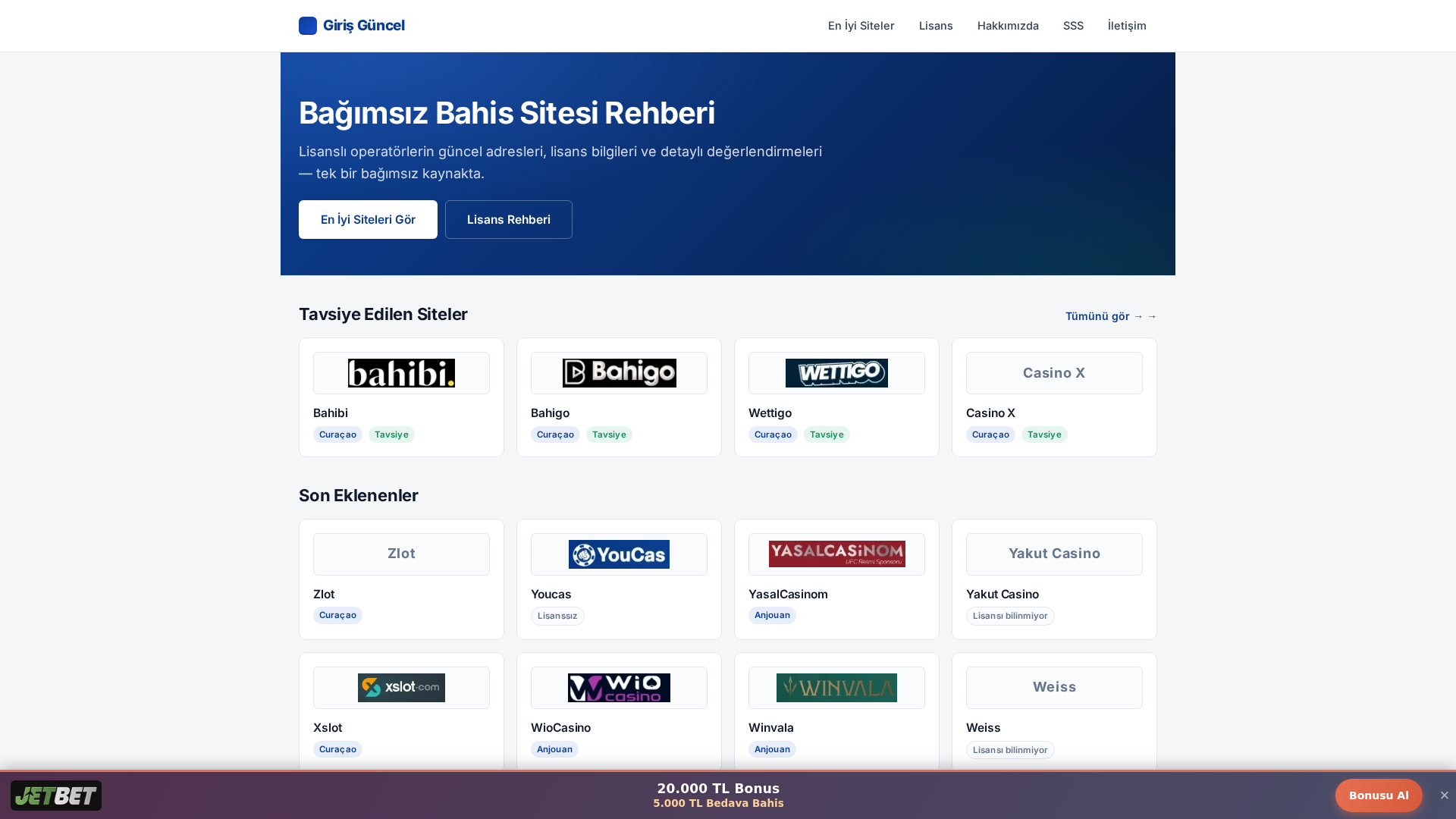Go to the Lisans menu item

tap(936, 26)
